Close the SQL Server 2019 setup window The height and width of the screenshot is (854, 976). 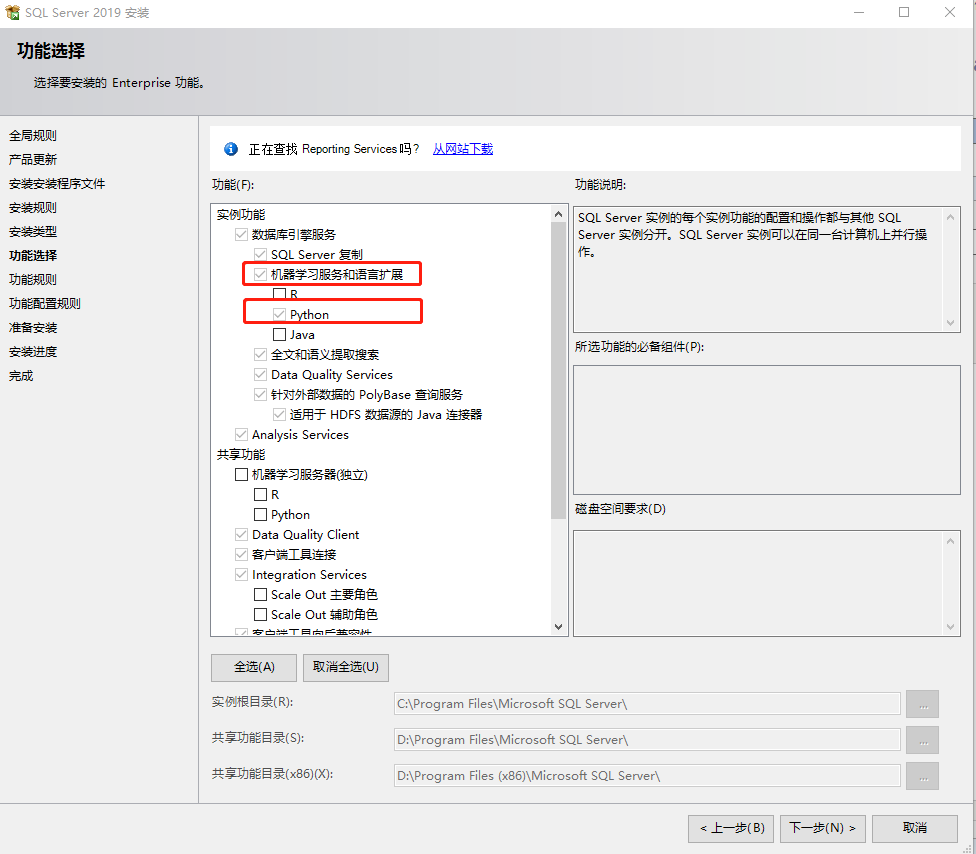(950, 12)
